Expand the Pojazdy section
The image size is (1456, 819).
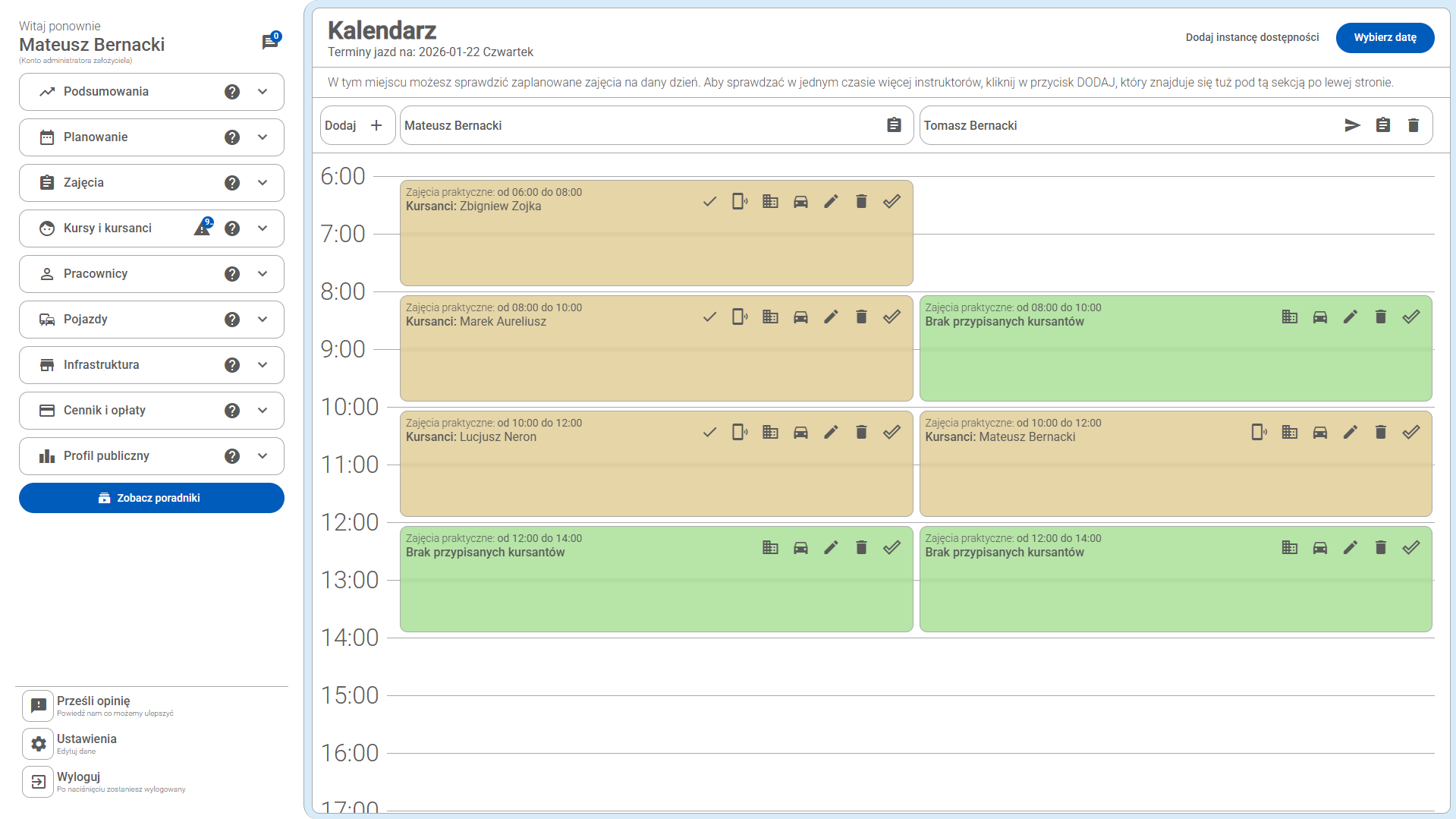coord(263,319)
